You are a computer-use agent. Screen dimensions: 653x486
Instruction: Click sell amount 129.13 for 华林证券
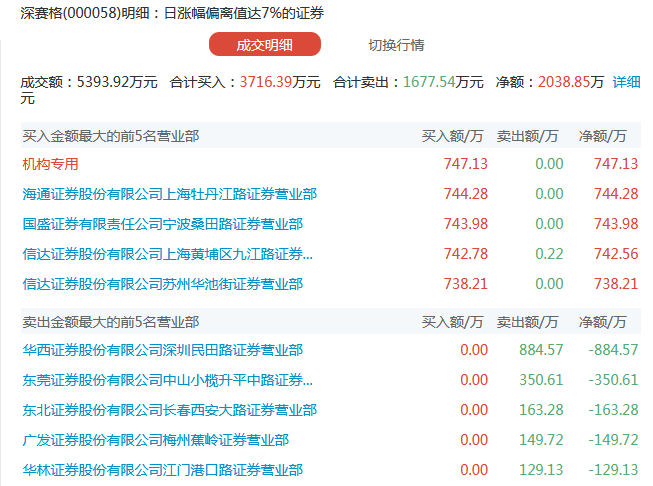point(541,470)
